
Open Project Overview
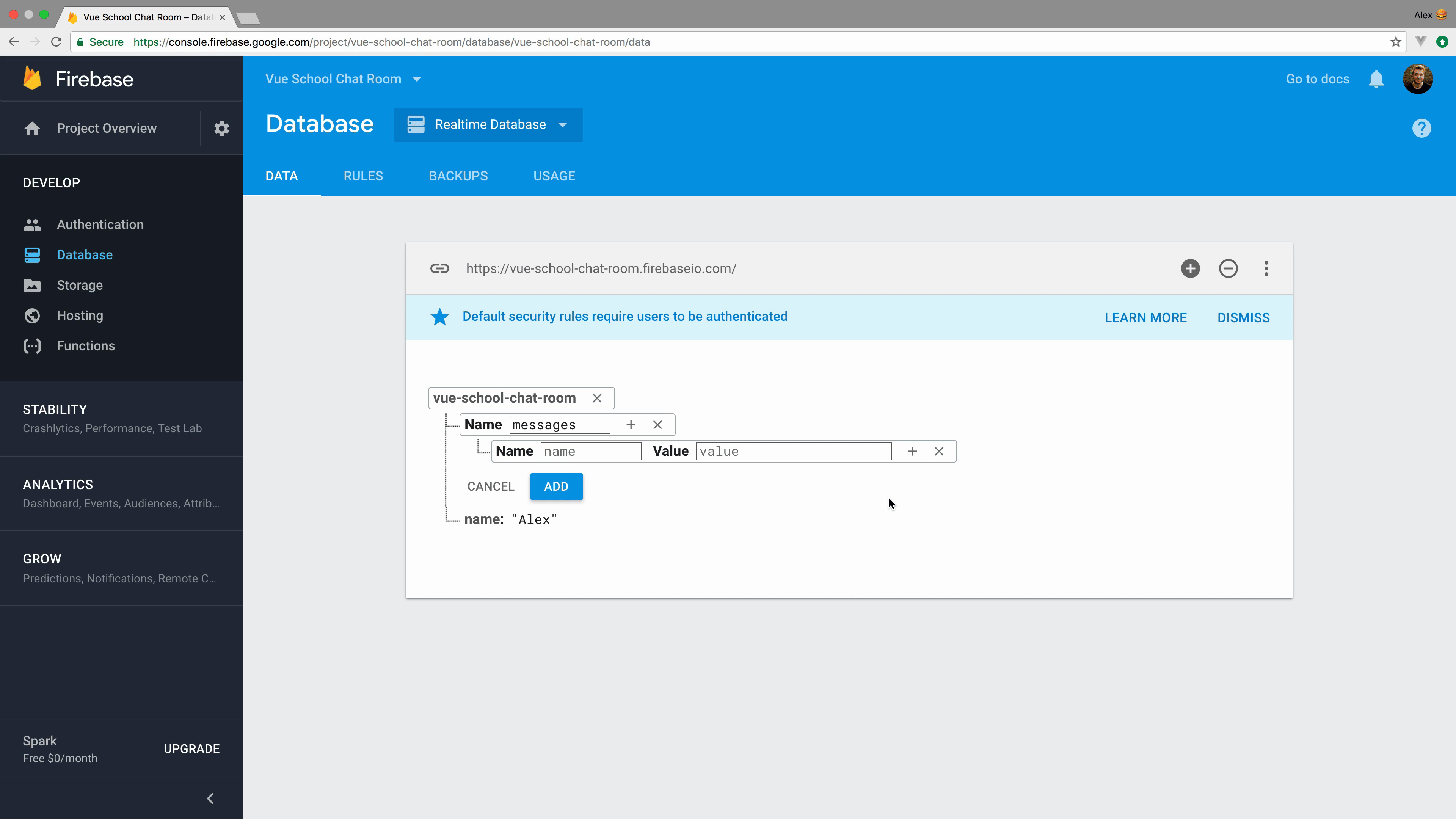(106, 128)
